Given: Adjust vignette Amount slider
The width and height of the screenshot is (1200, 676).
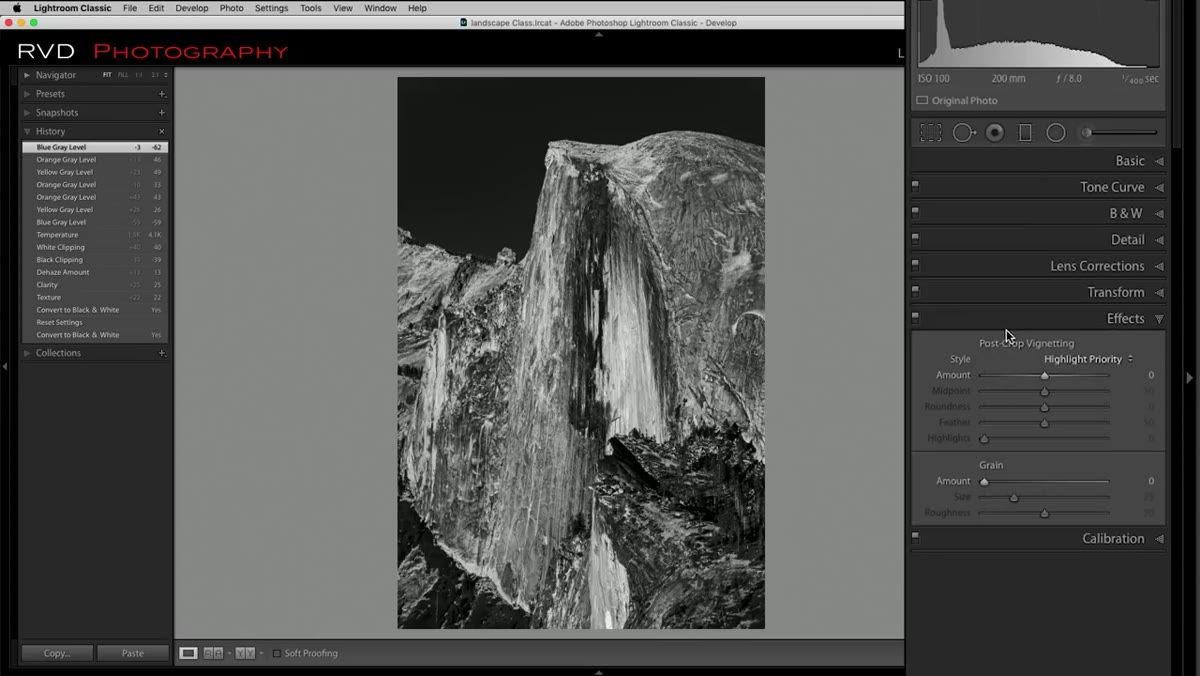Looking at the screenshot, I should pyautogui.click(x=1044, y=375).
